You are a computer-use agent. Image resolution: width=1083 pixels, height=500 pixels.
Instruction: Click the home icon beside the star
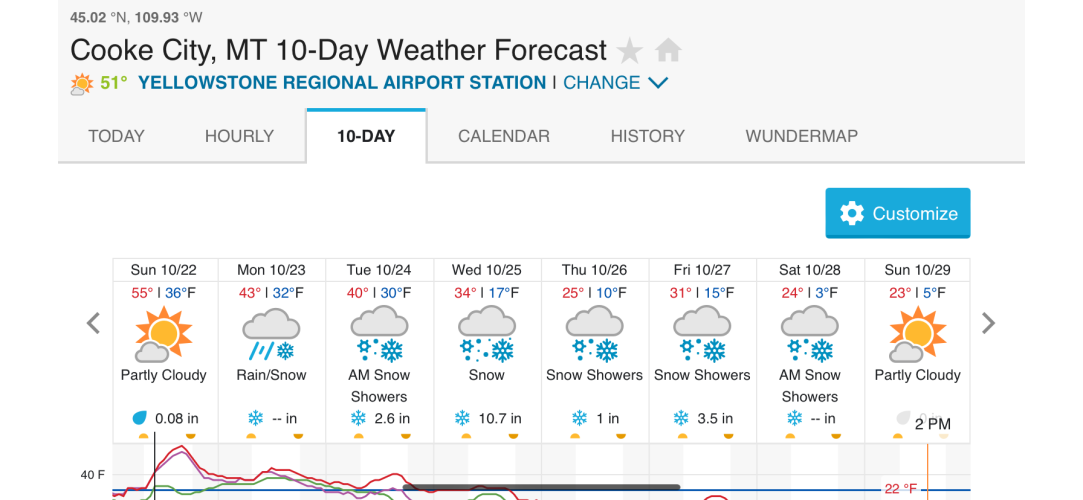coord(668,50)
